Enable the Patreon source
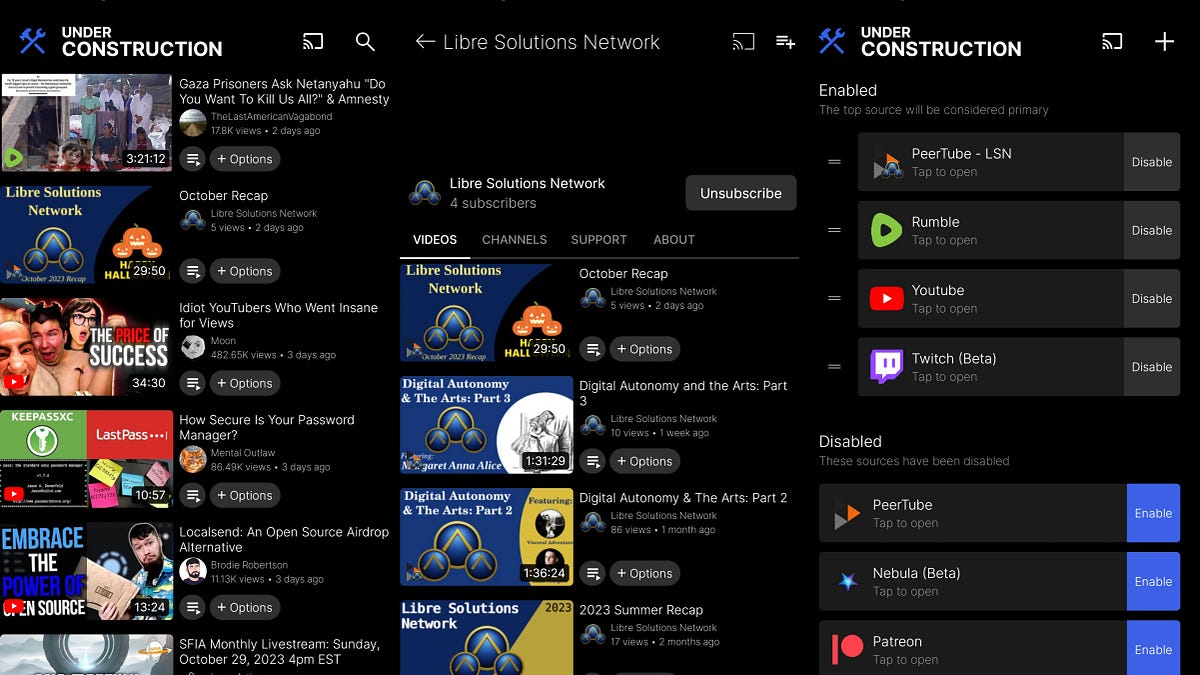This screenshot has width=1200, height=675. (1153, 649)
